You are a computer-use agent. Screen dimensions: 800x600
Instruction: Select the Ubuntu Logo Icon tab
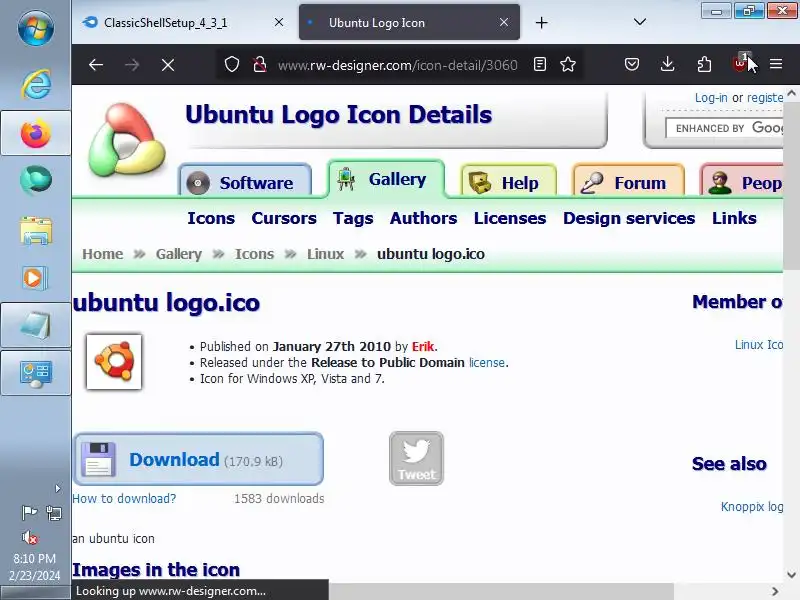tap(409, 22)
